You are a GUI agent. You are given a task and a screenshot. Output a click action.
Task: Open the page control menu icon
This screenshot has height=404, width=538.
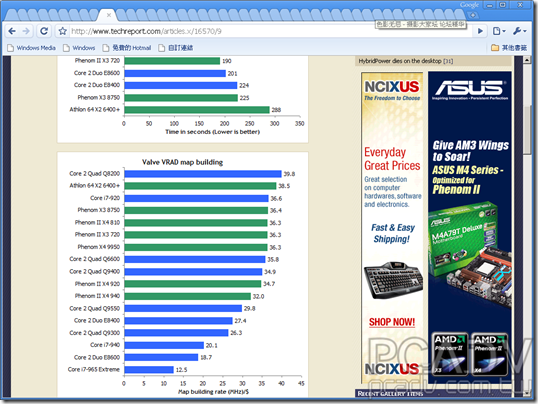point(499,31)
